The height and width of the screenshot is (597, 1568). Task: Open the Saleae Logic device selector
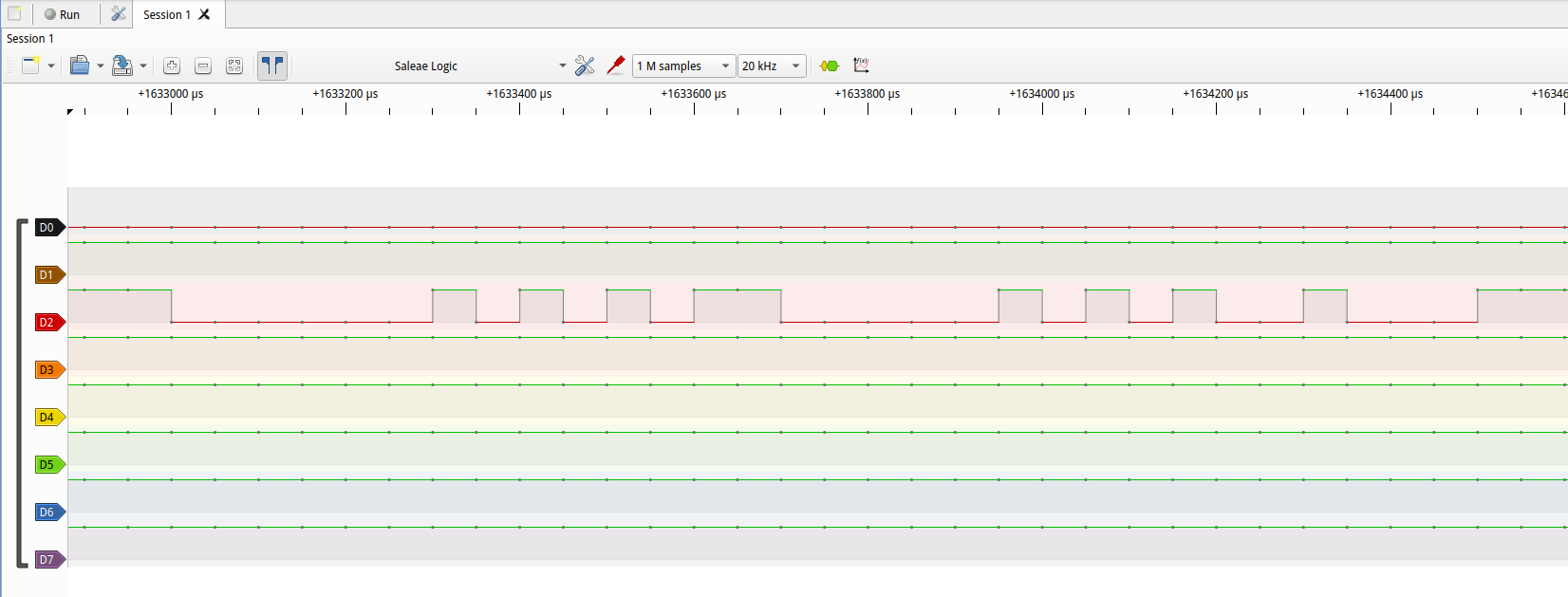479,65
